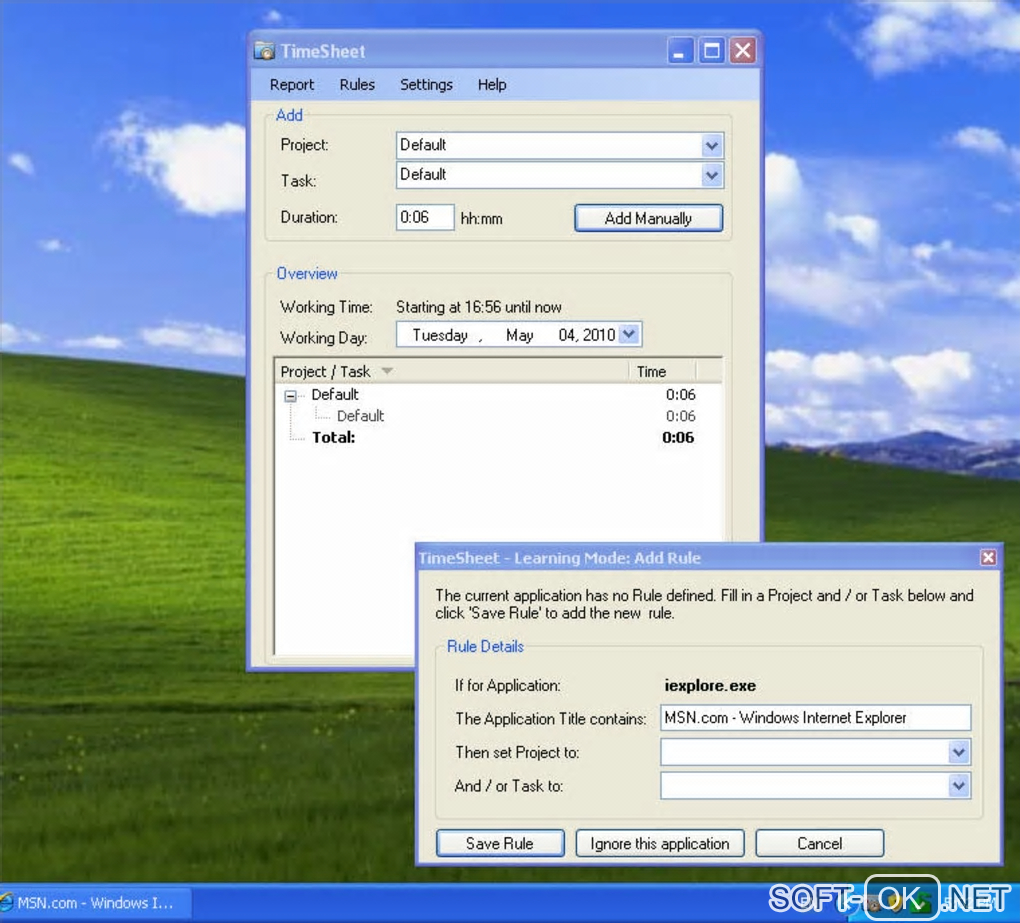Image resolution: width=1020 pixels, height=923 pixels.
Task: Click the Application Title contains text field
Action: 815,717
